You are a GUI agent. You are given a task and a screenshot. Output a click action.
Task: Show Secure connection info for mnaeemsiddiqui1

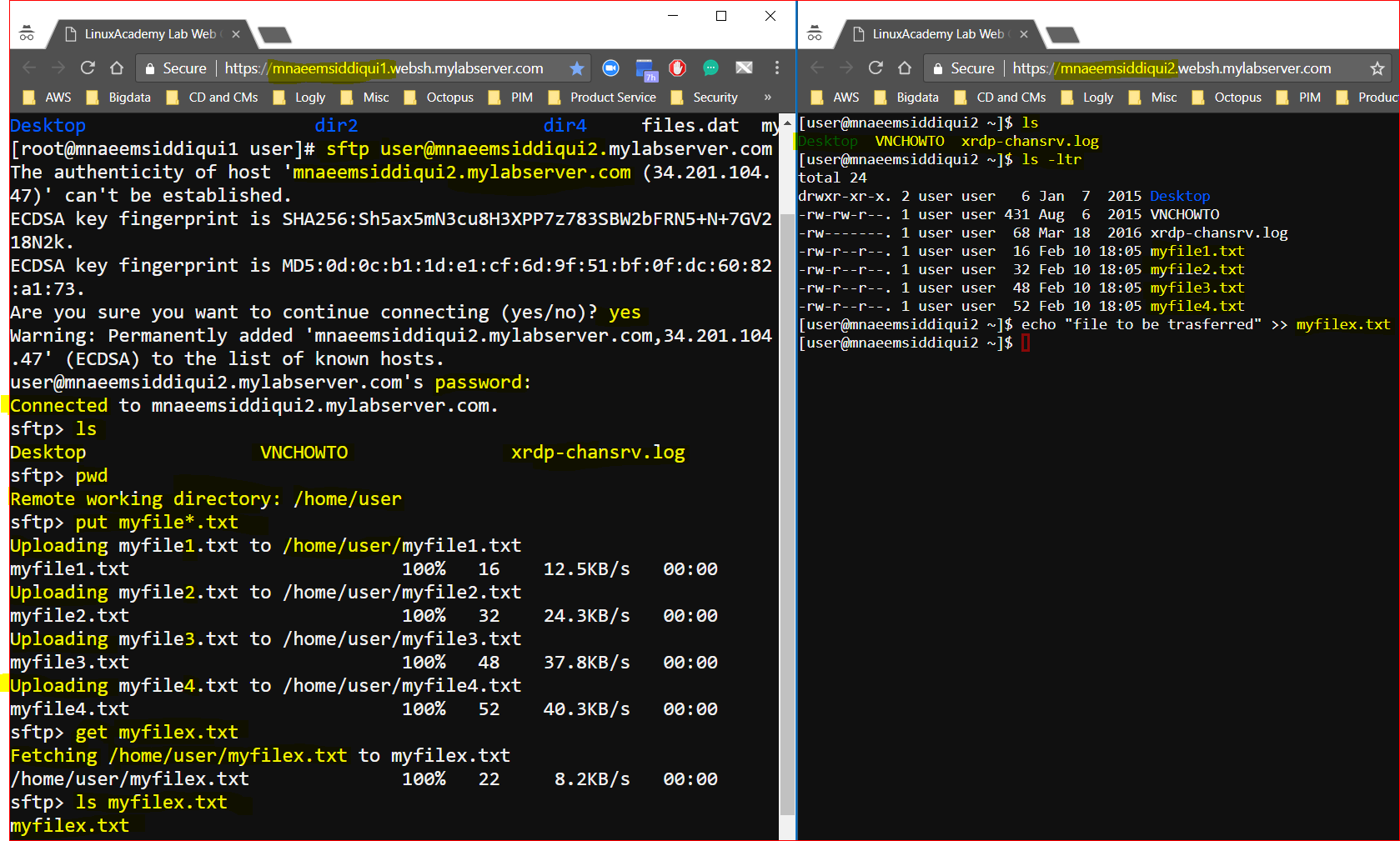pos(176,68)
